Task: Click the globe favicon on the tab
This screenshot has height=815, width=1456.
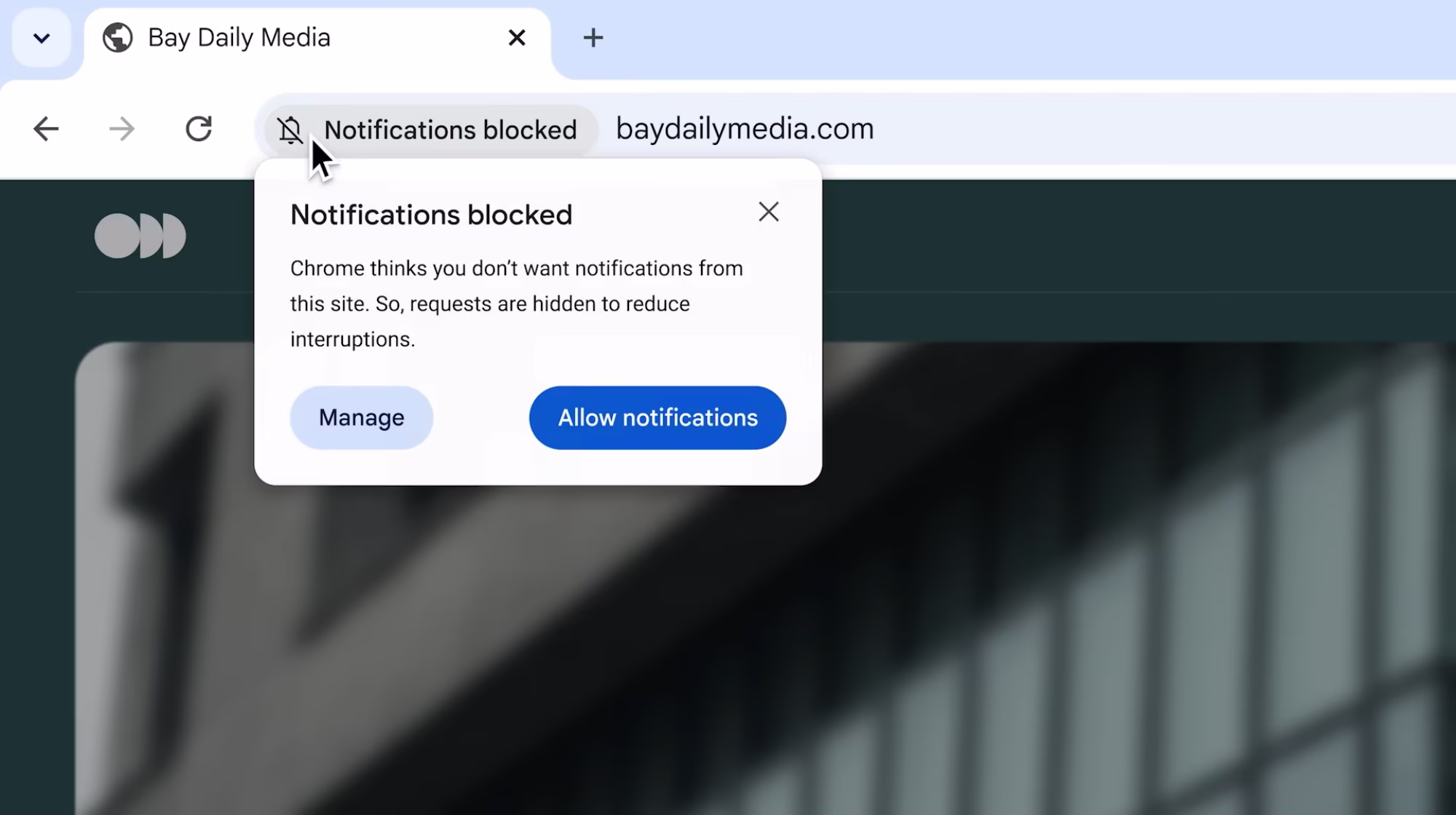Action: pos(117,38)
